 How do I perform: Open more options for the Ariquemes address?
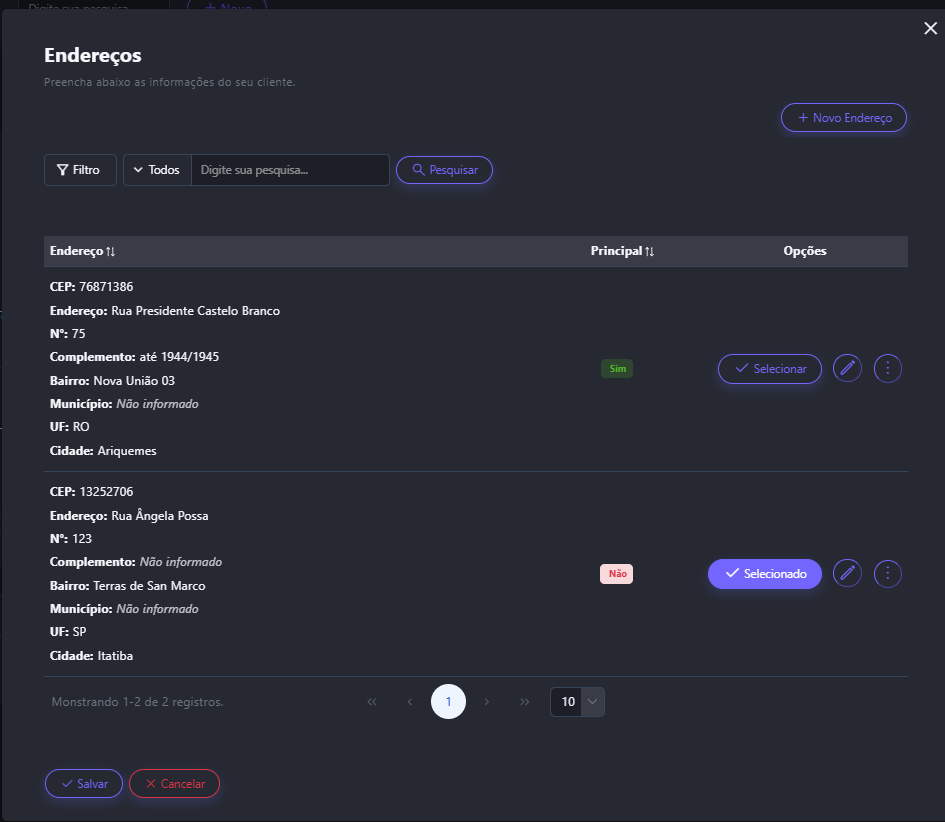pyautogui.click(x=888, y=369)
